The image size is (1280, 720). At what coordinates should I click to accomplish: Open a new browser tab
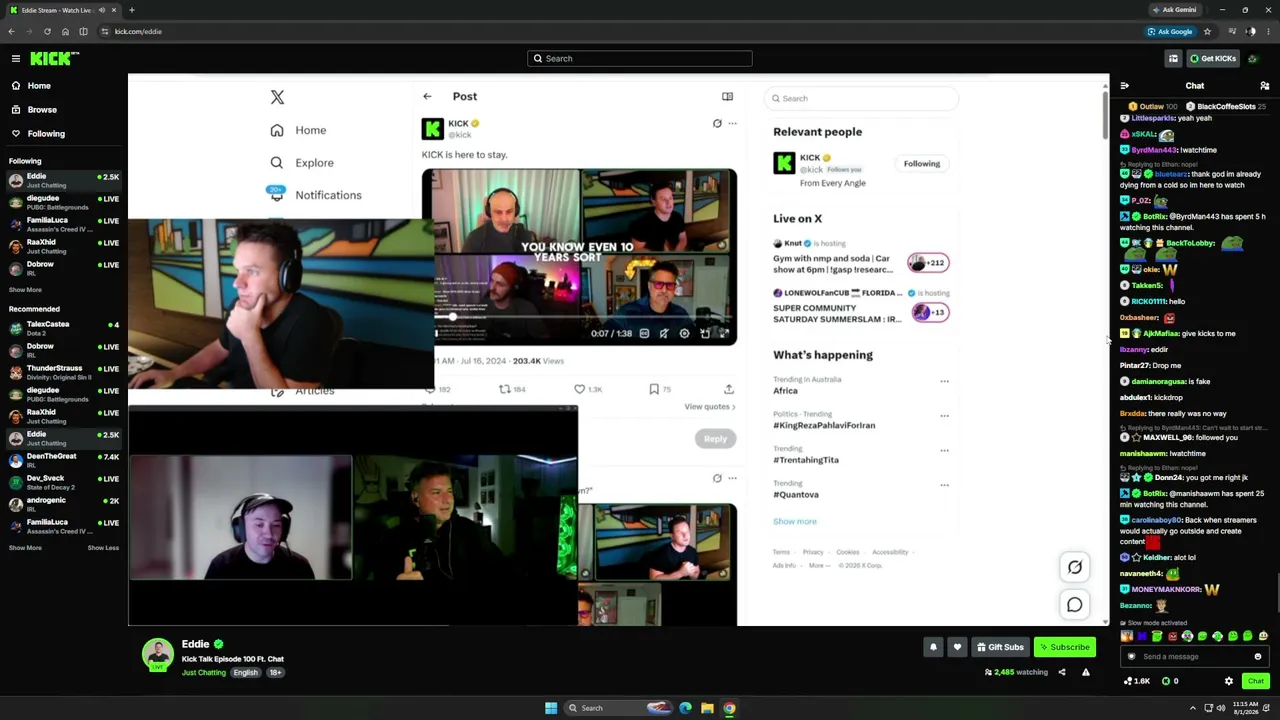[131, 10]
